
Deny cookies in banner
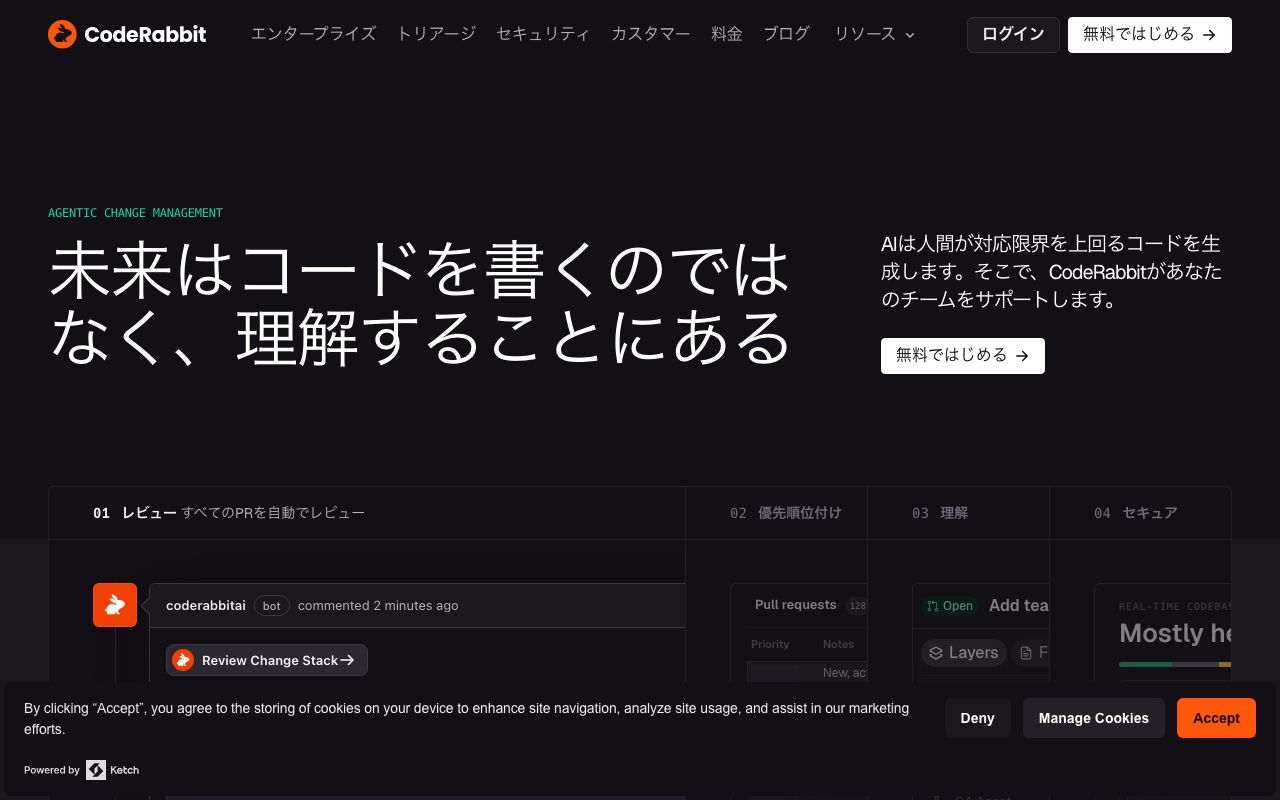[x=978, y=718]
